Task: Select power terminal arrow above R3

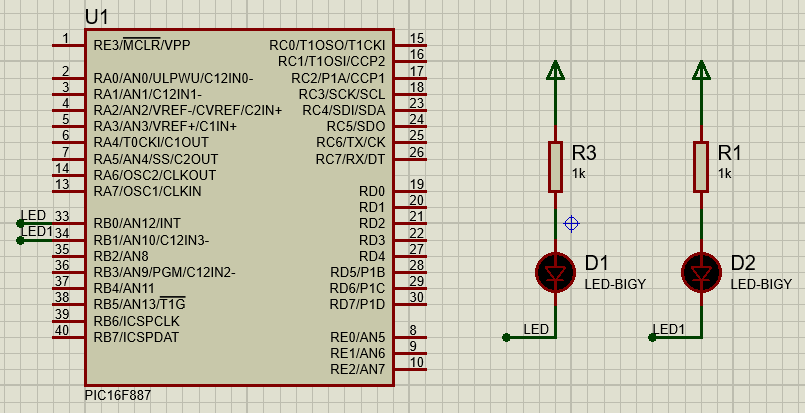Action: (556, 69)
